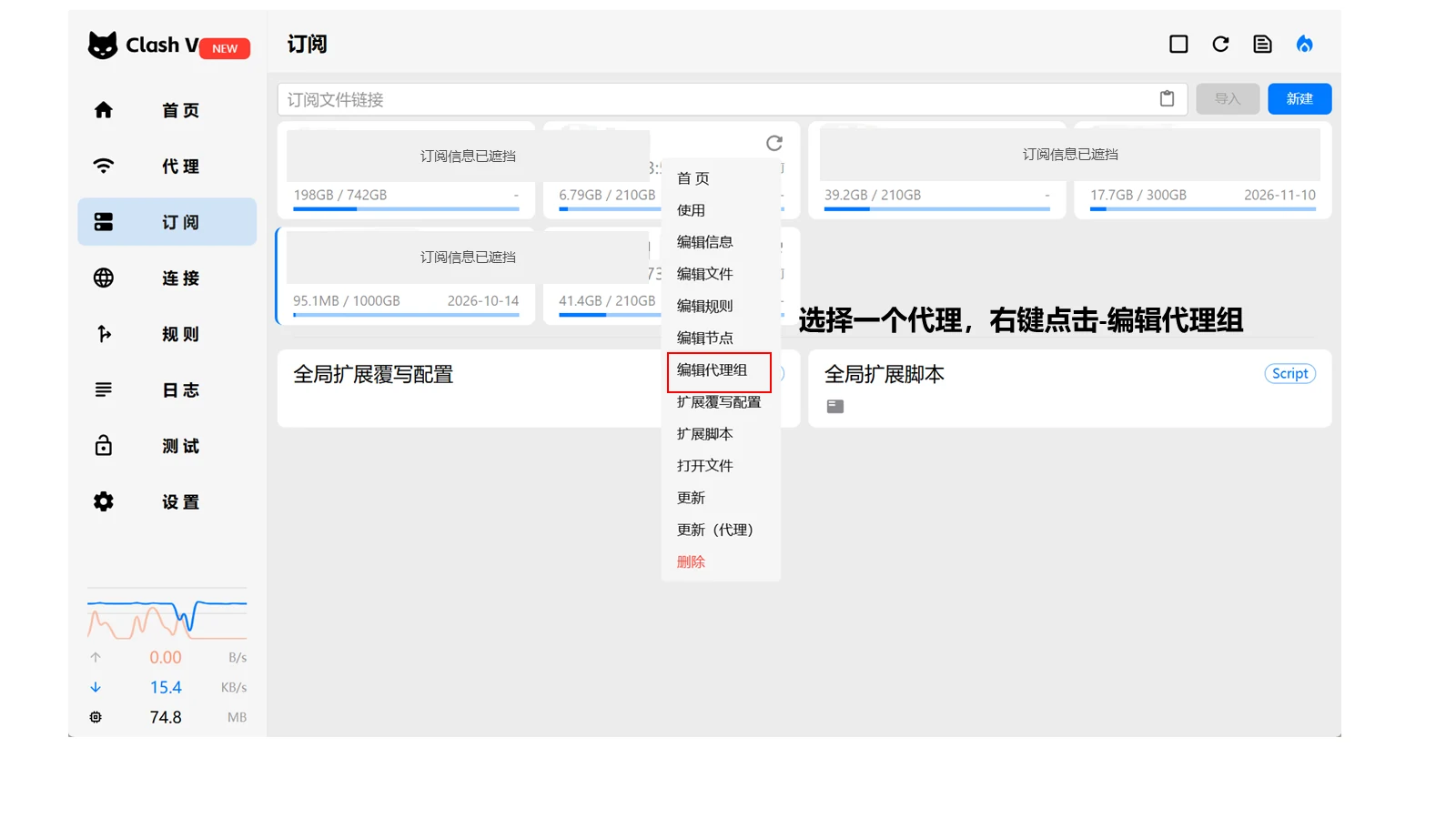Open 连接 connections globe icon
The image size is (1456, 819).
pyautogui.click(x=104, y=278)
